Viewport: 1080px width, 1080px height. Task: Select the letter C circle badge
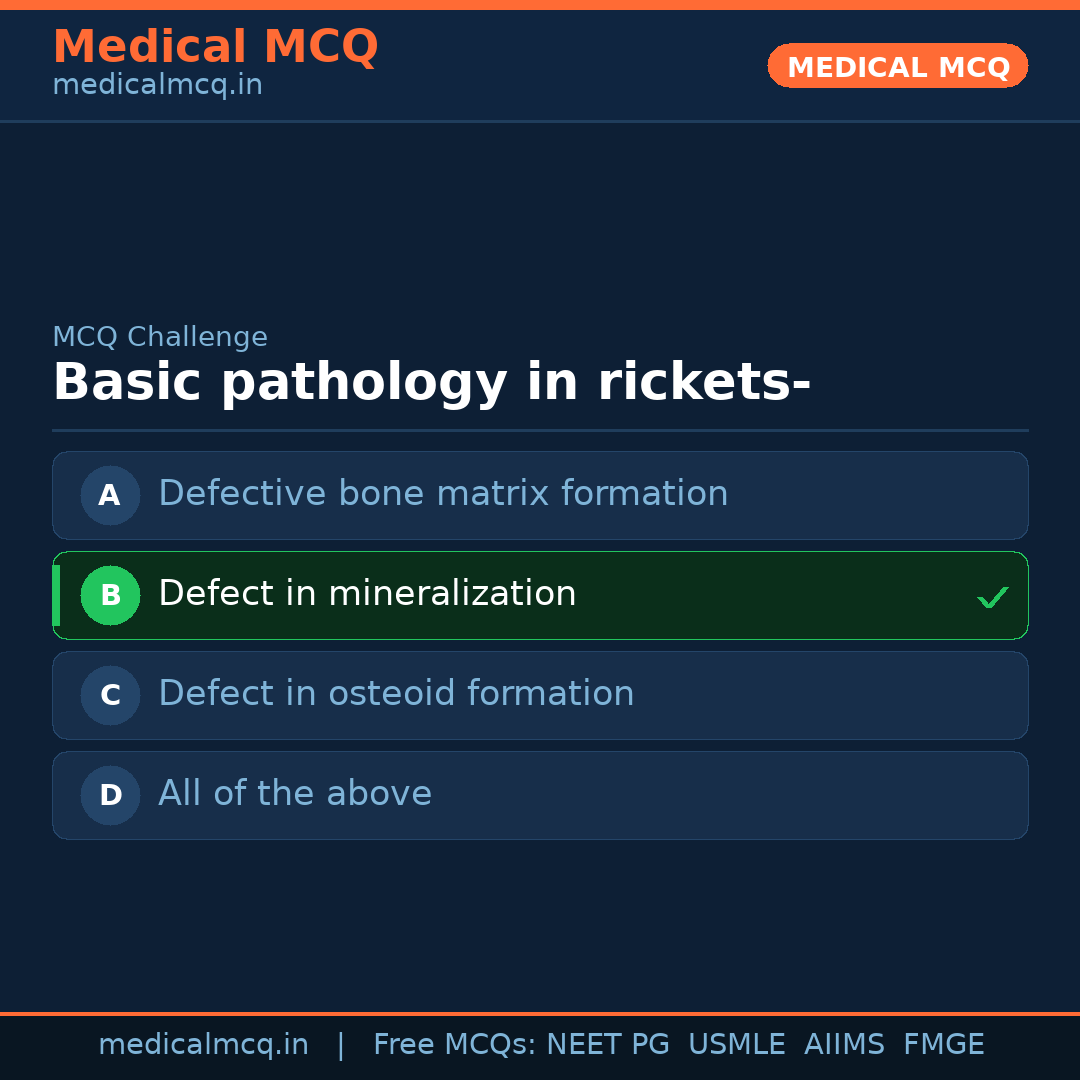coord(110,695)
